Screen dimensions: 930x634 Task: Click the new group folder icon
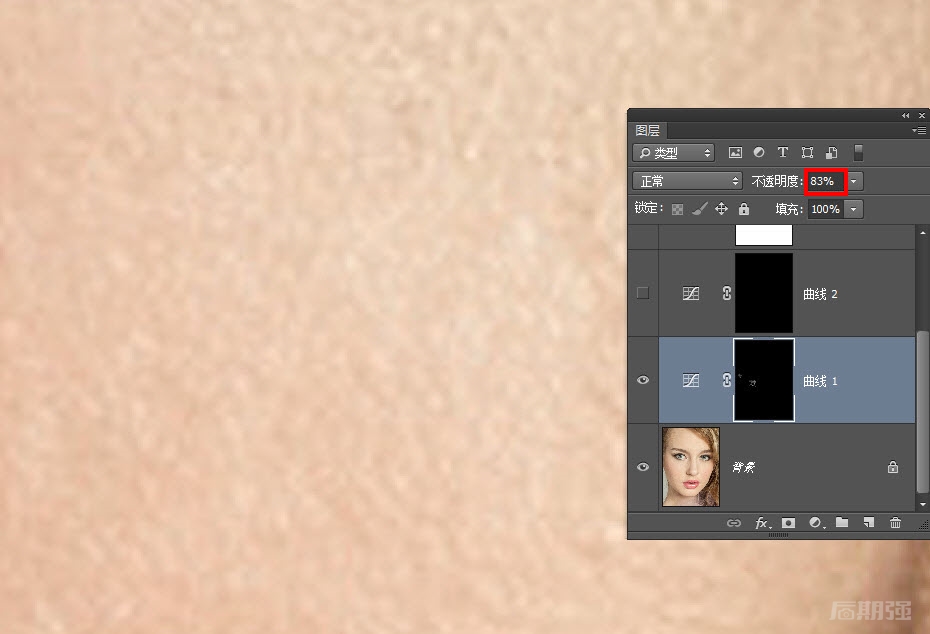pos(842,523)
